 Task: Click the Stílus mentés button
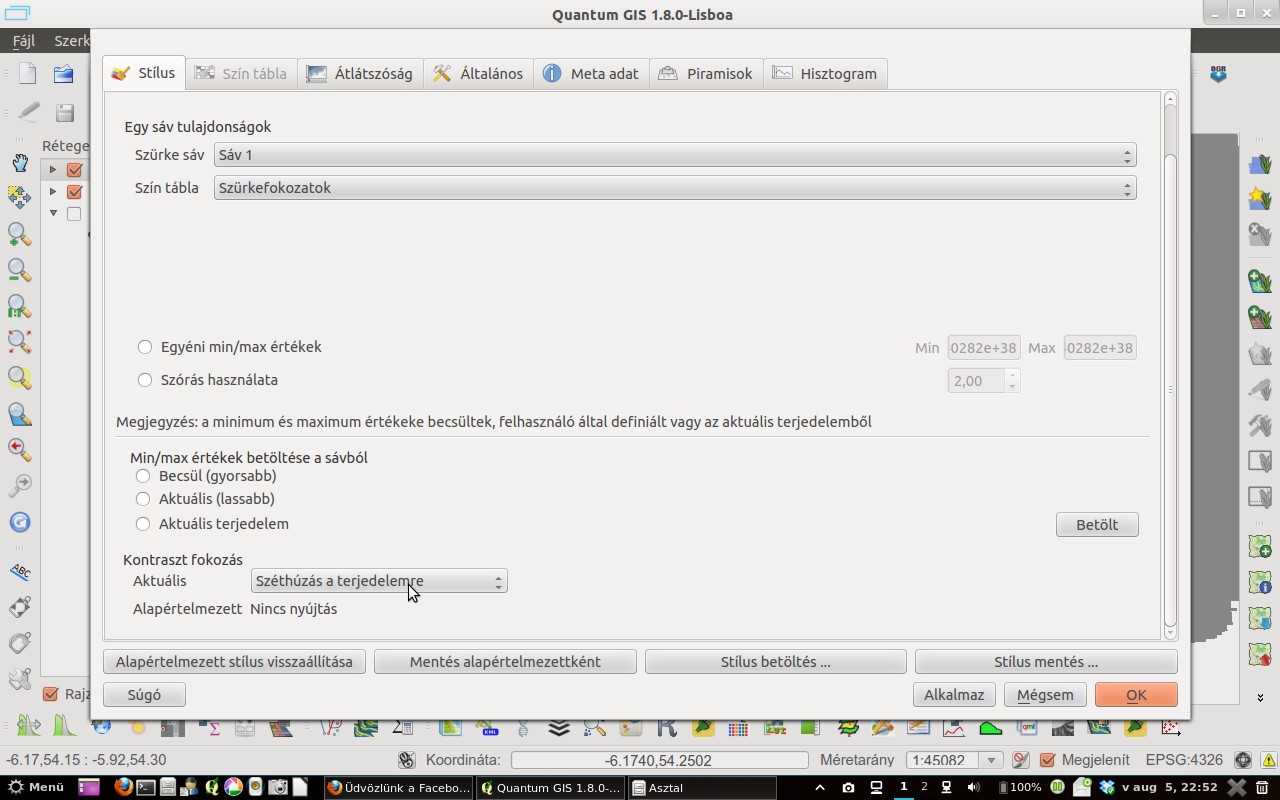pyautogui.click(x=1046, y=662)
